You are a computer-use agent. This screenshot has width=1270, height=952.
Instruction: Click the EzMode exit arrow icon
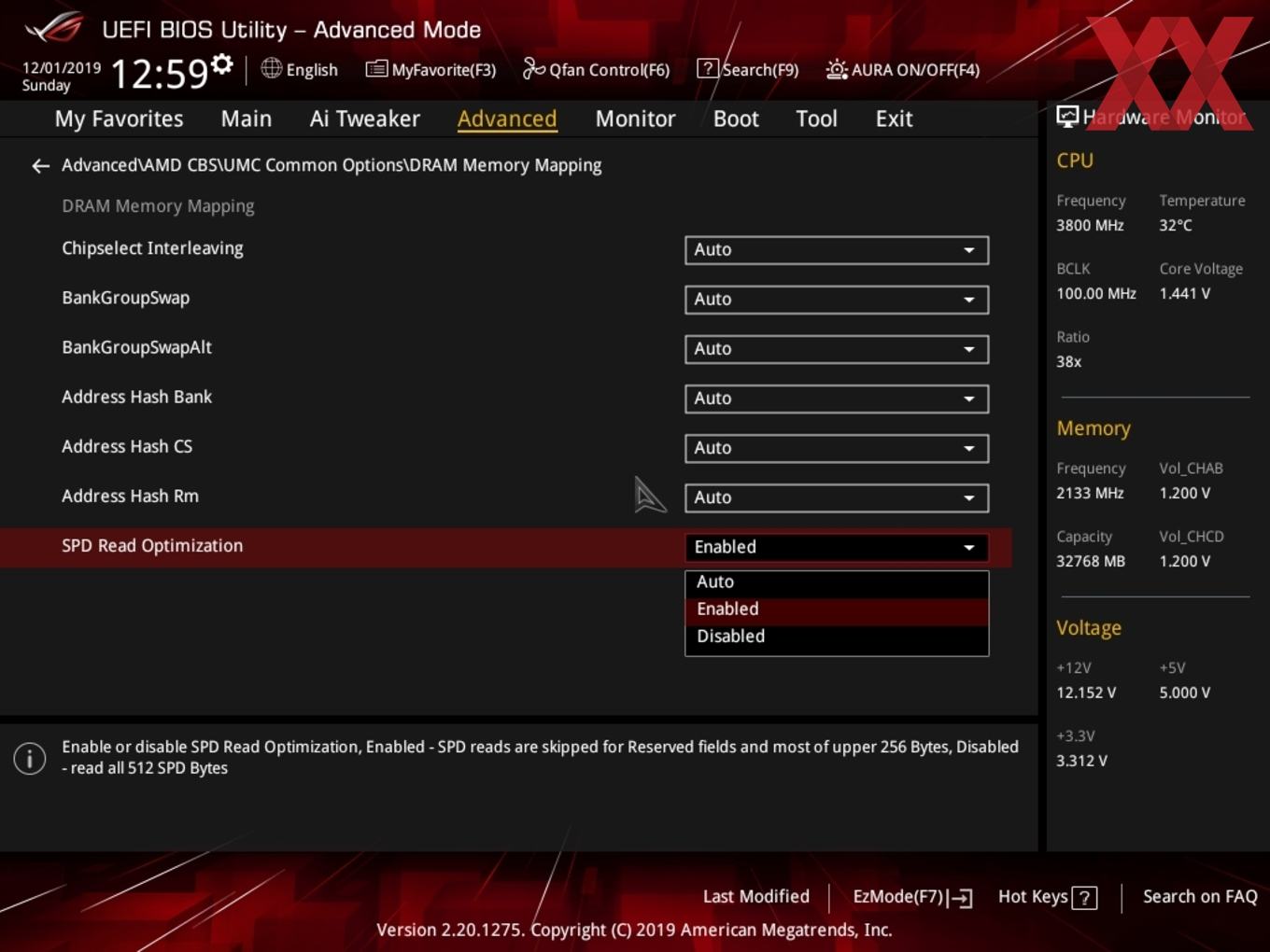coord(961,898)
